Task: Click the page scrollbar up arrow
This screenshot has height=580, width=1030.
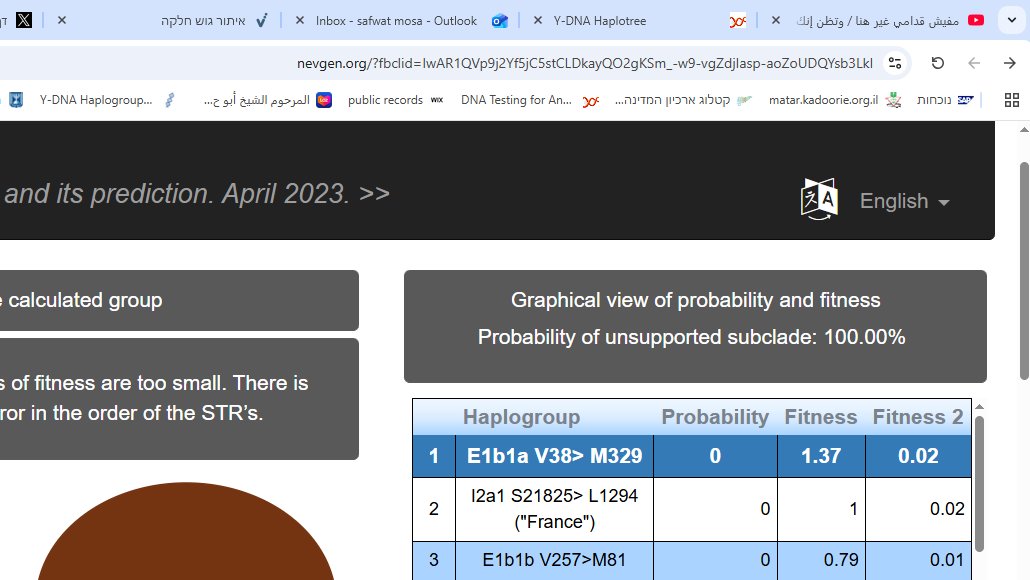Action: [1024, 129]
